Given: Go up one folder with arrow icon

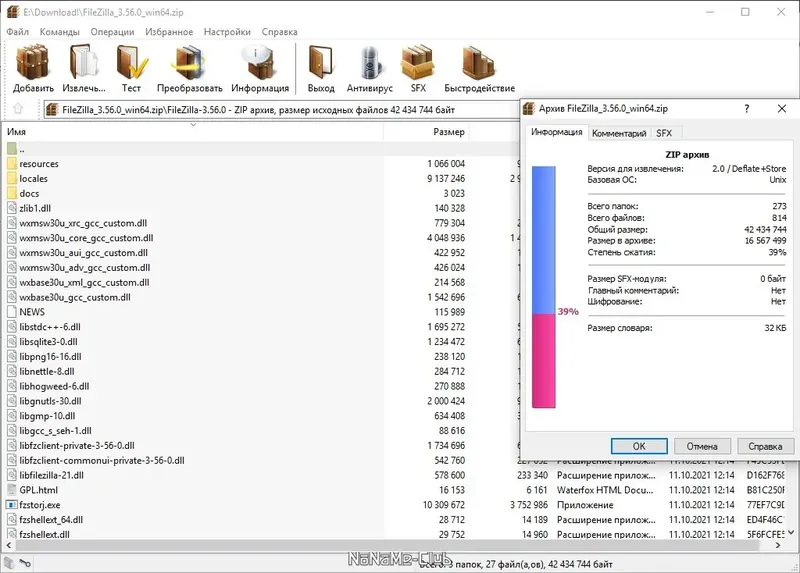Looking at the screenshot, I should point(18,109).
